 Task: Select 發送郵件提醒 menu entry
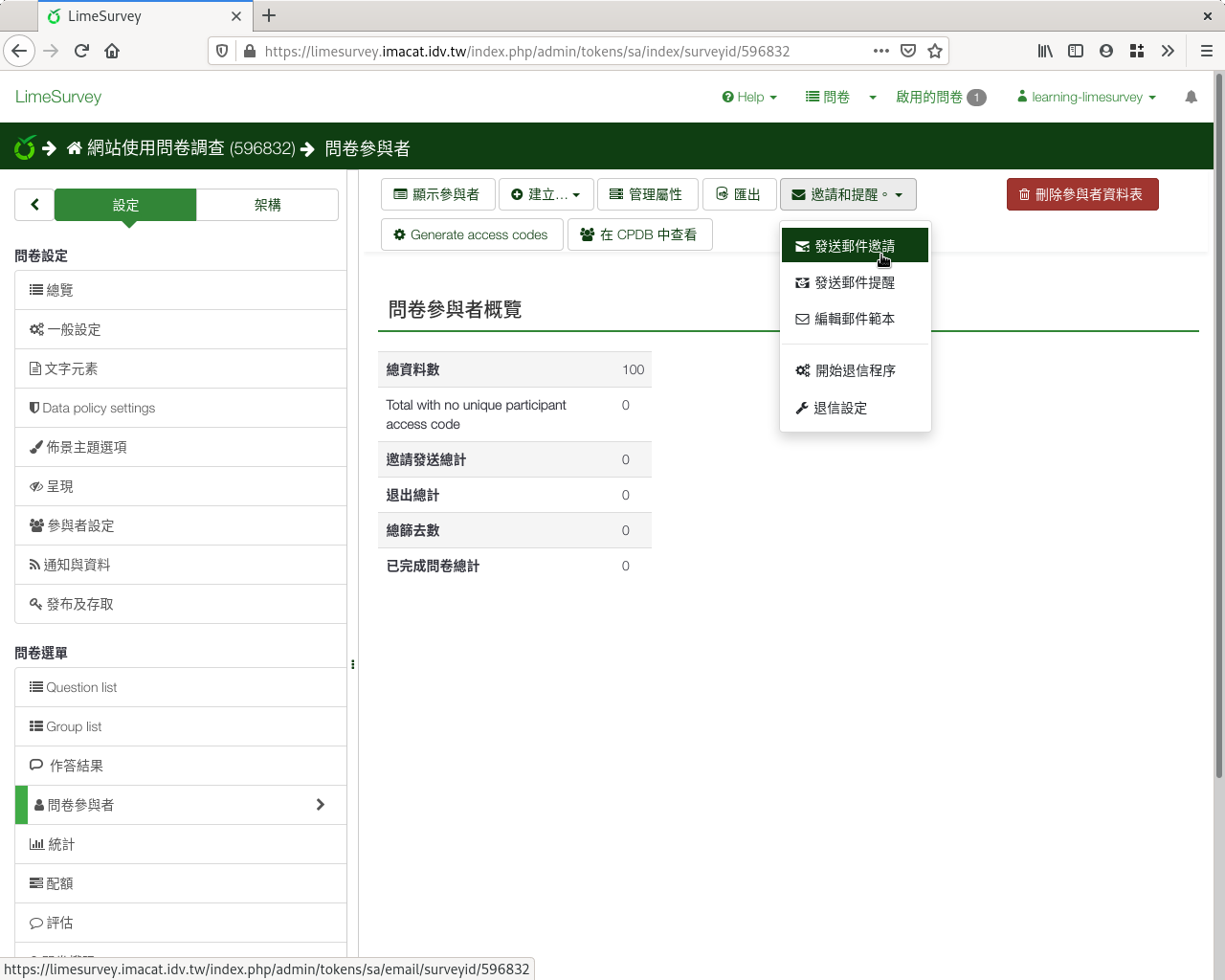855,282
